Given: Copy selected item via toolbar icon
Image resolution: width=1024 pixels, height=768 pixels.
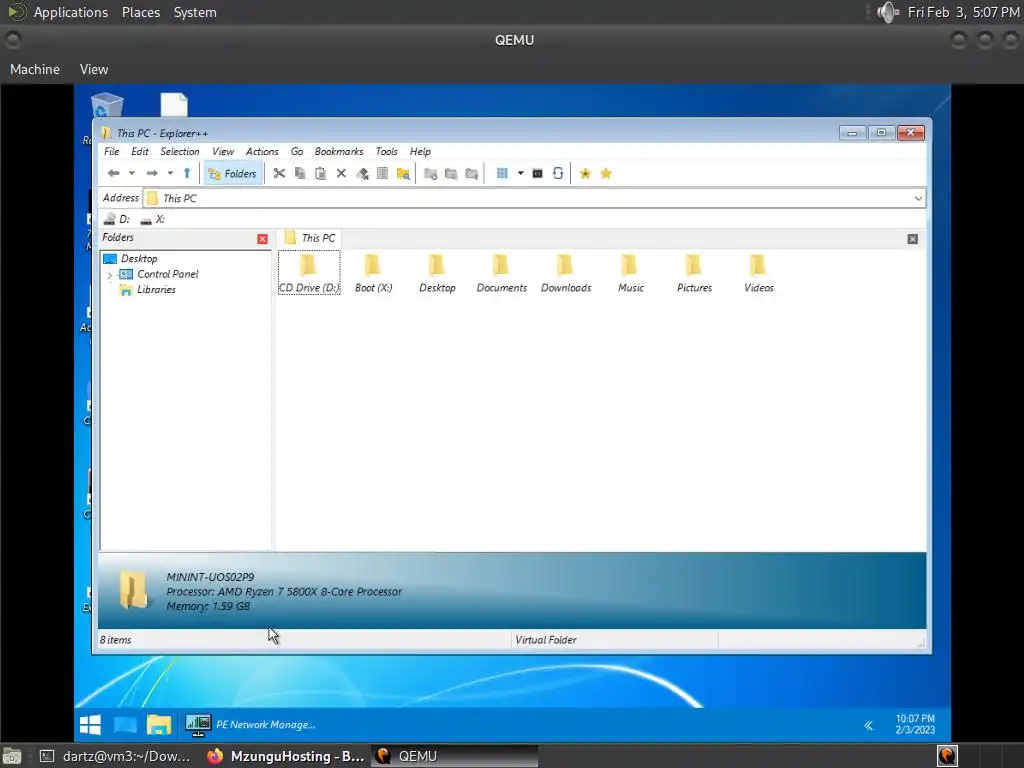Looking at the screenshot, I should (300, 174).
